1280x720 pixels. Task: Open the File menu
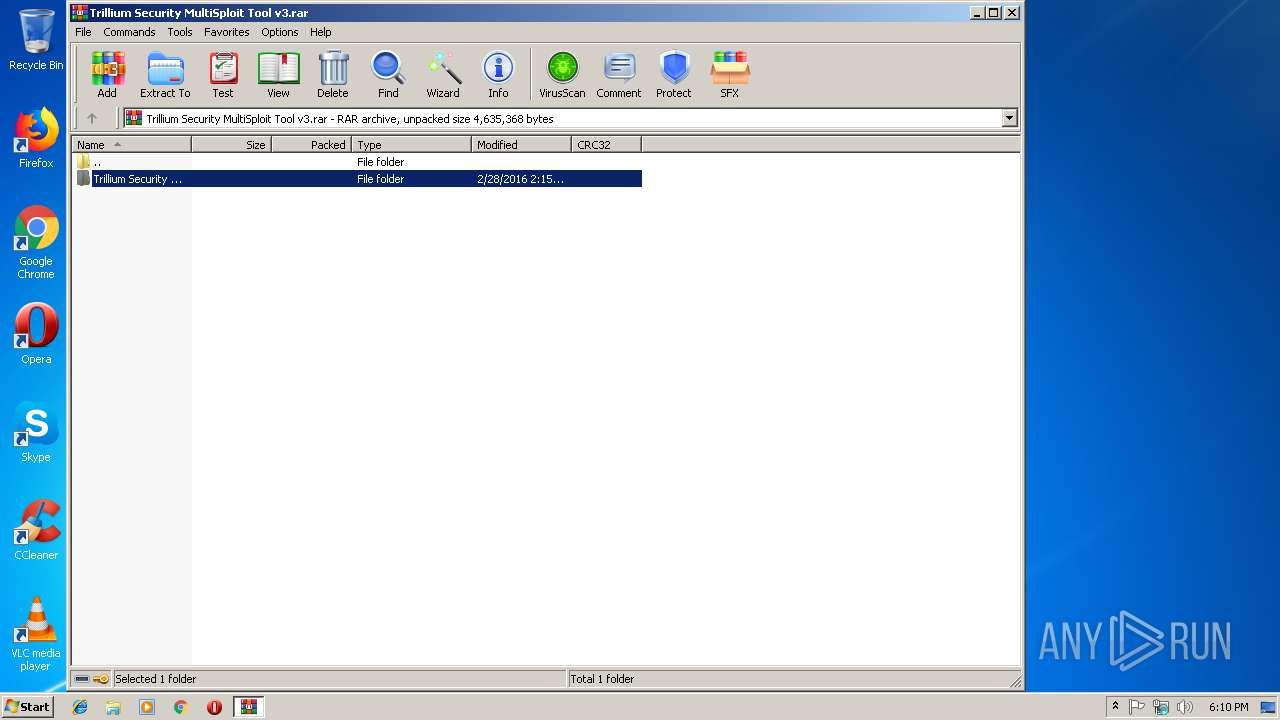[x=83, y=32]
